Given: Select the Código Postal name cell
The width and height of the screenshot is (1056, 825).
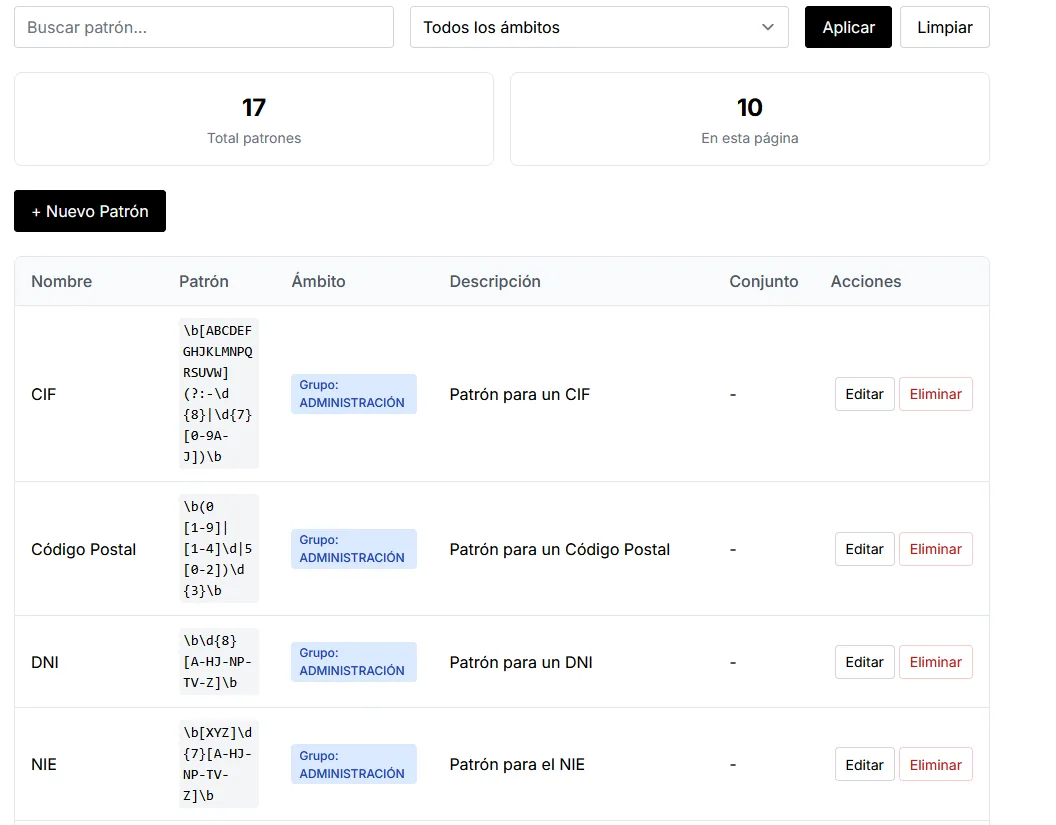Looking at the screenshot, I should tap(84, 550).
